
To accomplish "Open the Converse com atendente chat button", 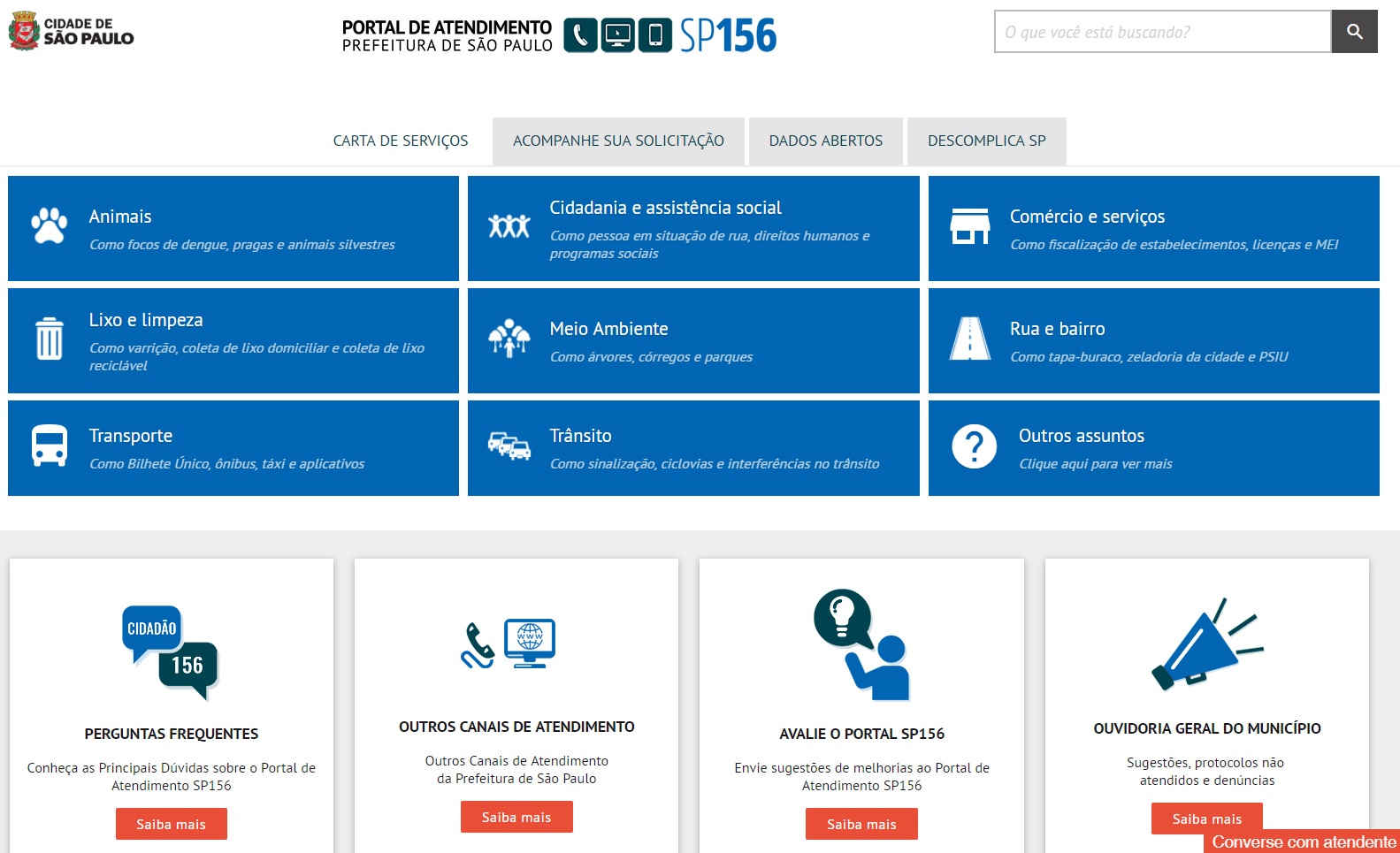I will (x=1302, y=842).
